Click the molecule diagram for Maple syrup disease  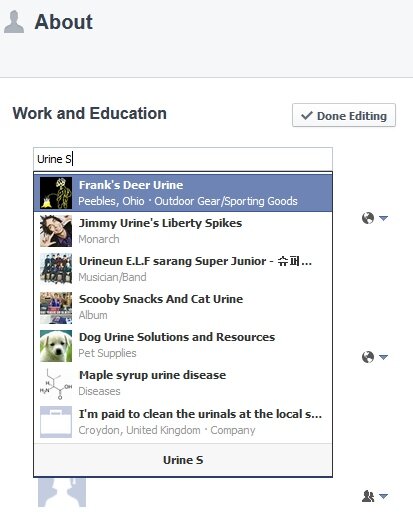[x=56, y=384]
